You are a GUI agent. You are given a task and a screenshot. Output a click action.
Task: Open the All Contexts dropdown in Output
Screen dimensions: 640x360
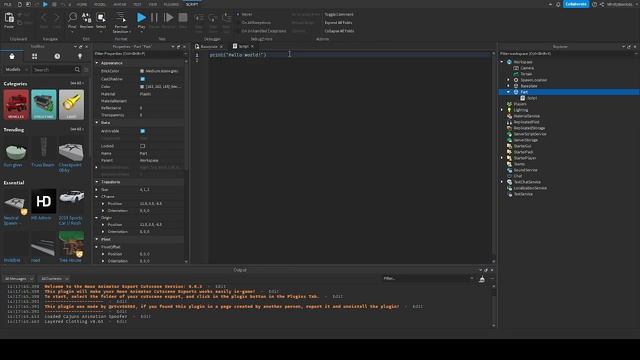pyautogui.click(x=54, y=279)
